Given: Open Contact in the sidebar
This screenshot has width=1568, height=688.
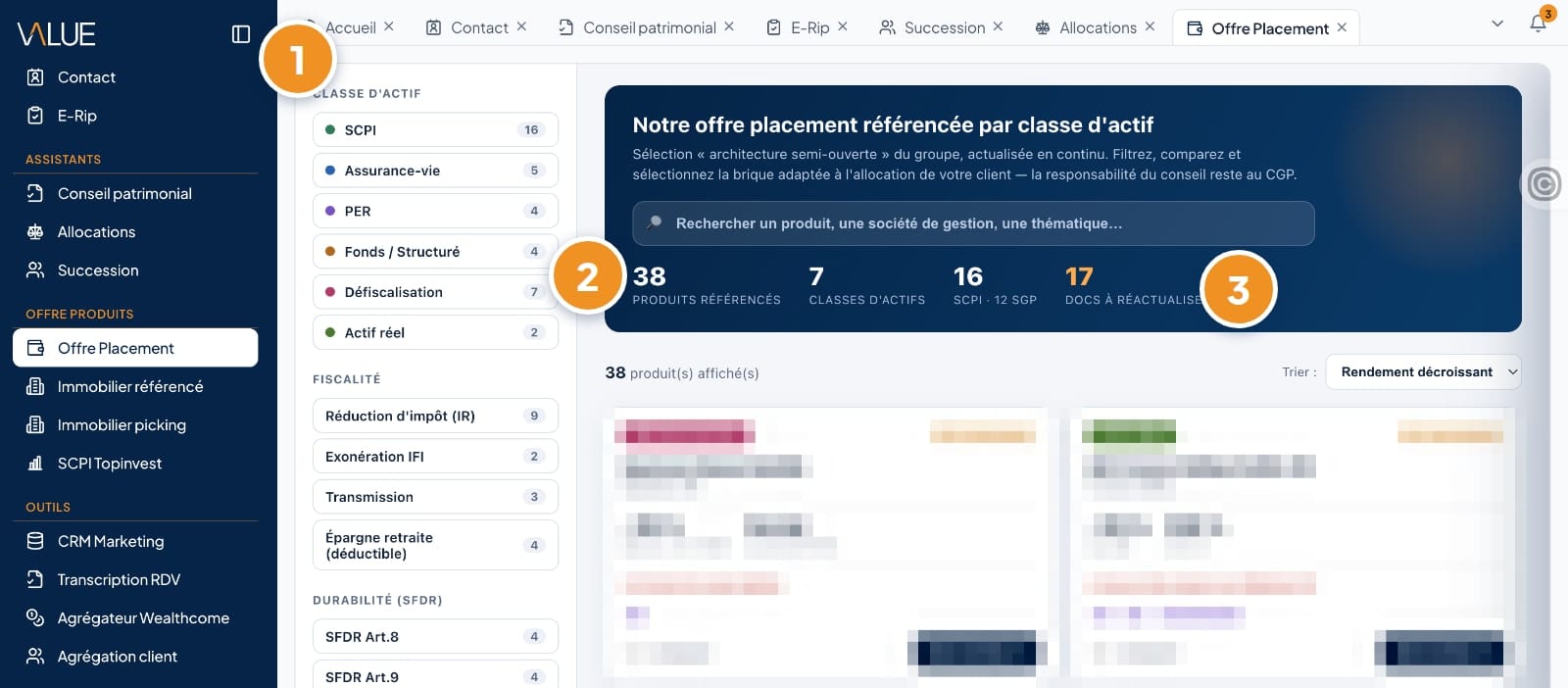Looking at the screenshot, I should [x=135, y=77].
